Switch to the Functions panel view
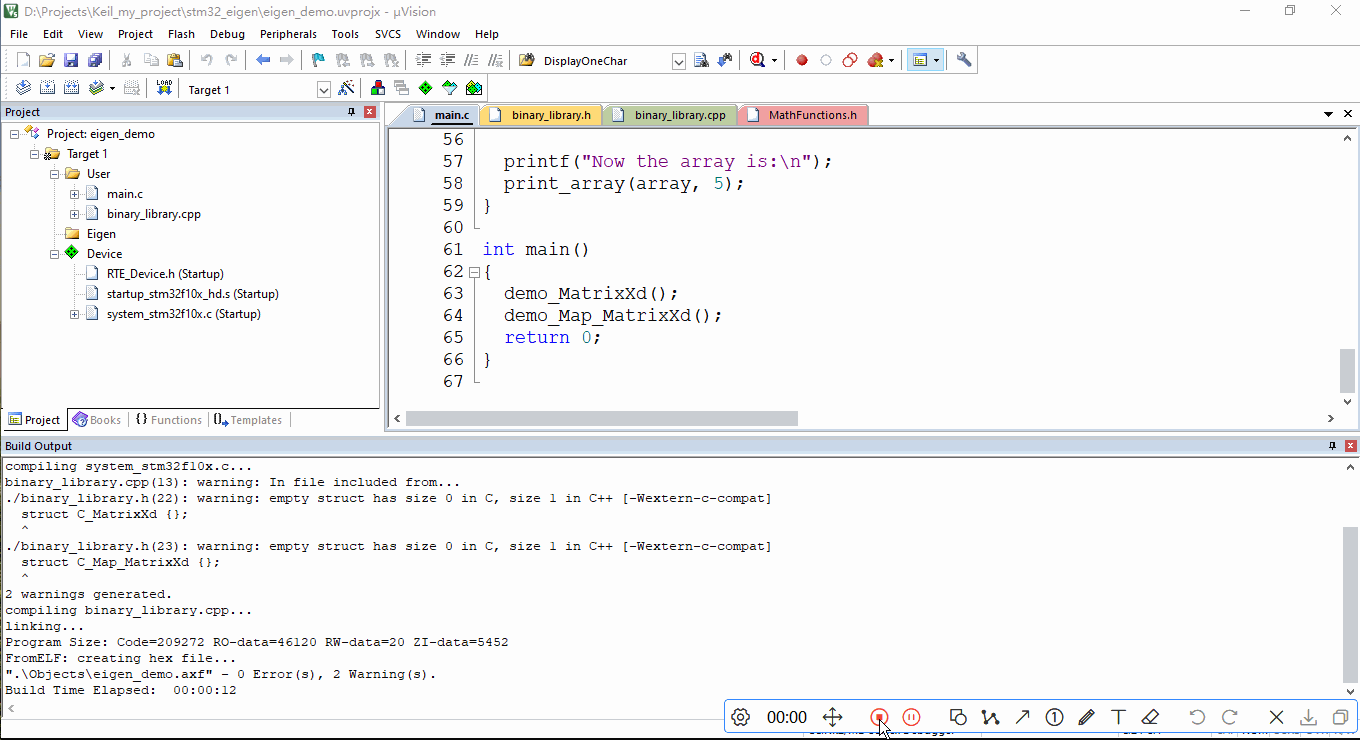Viewport: 1360px width, 740px height. coord(168,419)
